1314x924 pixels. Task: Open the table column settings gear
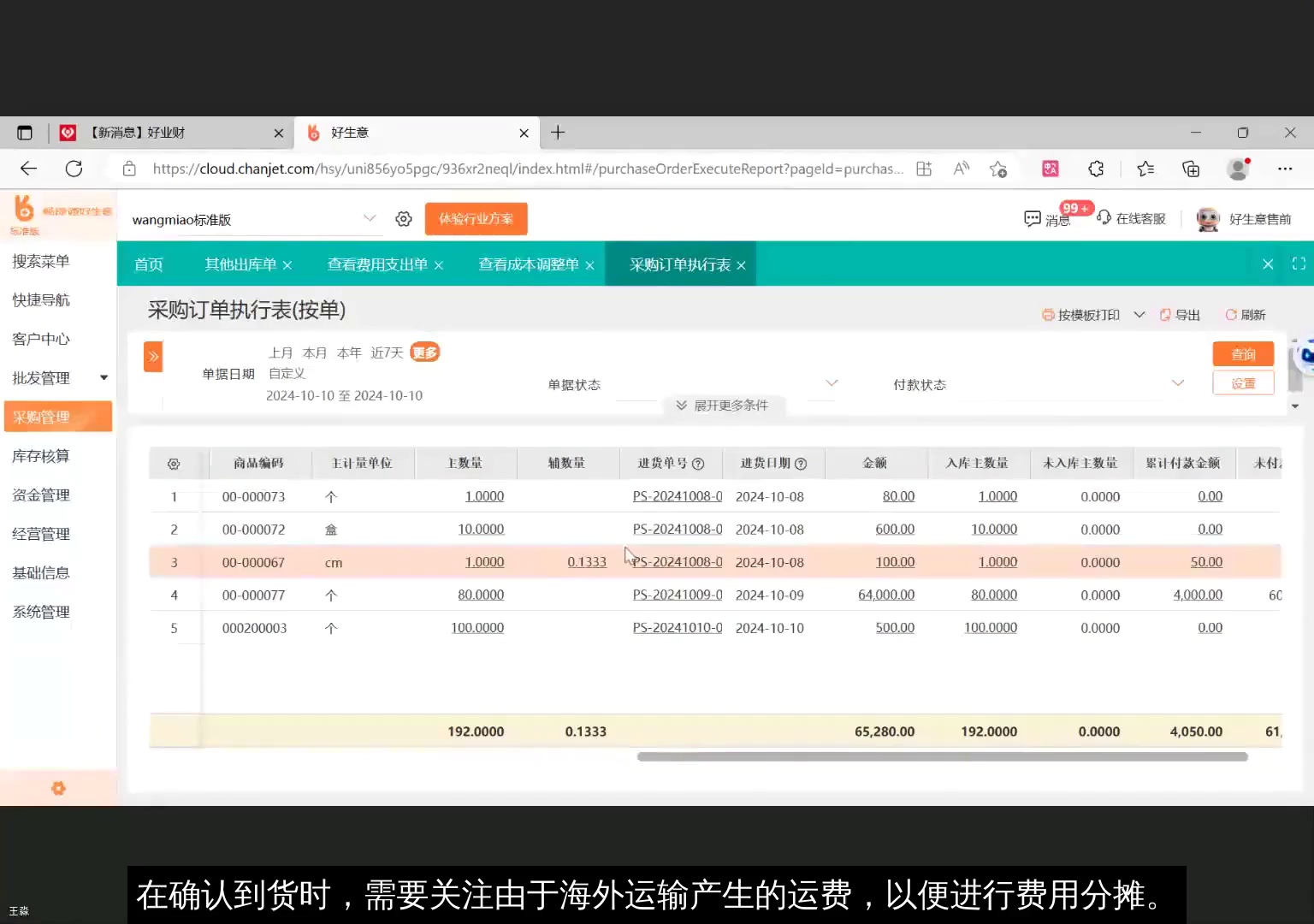pos(175,463)
